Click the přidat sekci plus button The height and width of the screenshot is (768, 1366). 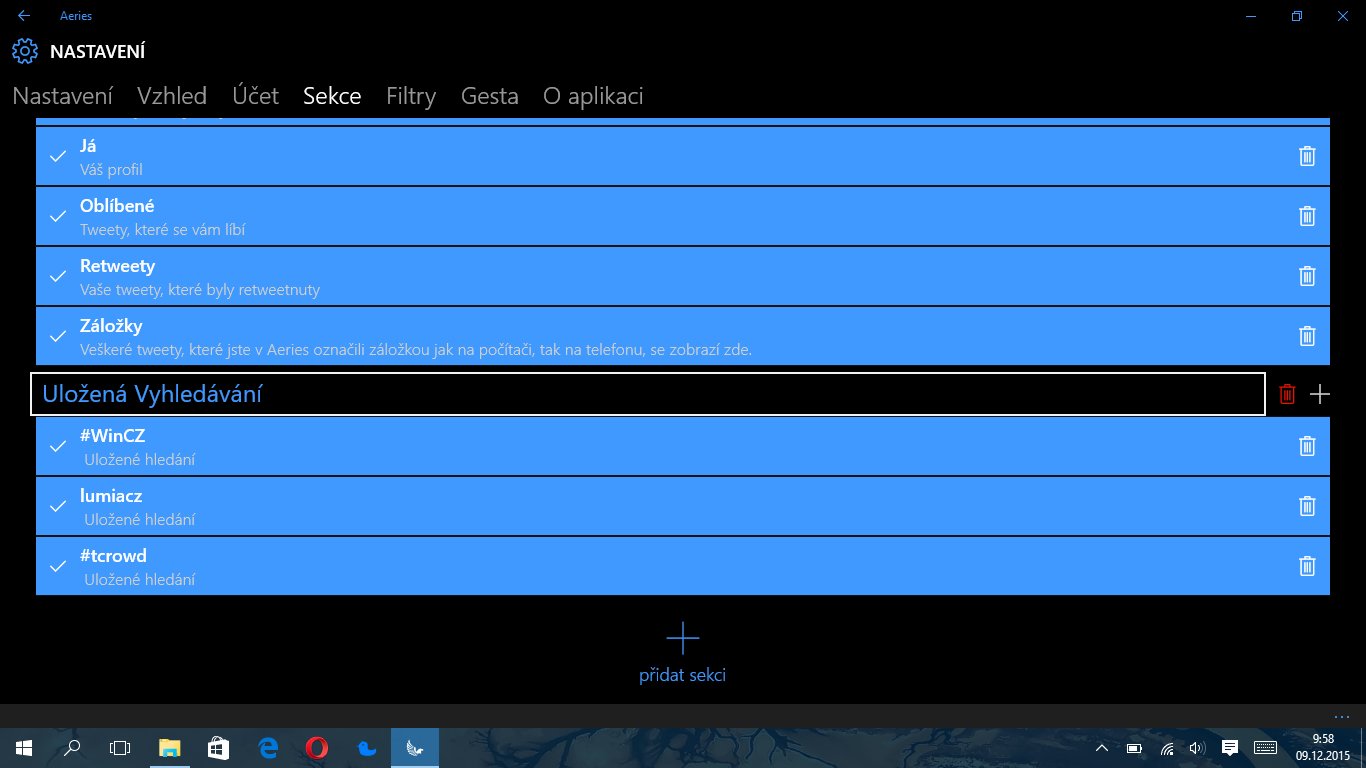pos(682,638)
